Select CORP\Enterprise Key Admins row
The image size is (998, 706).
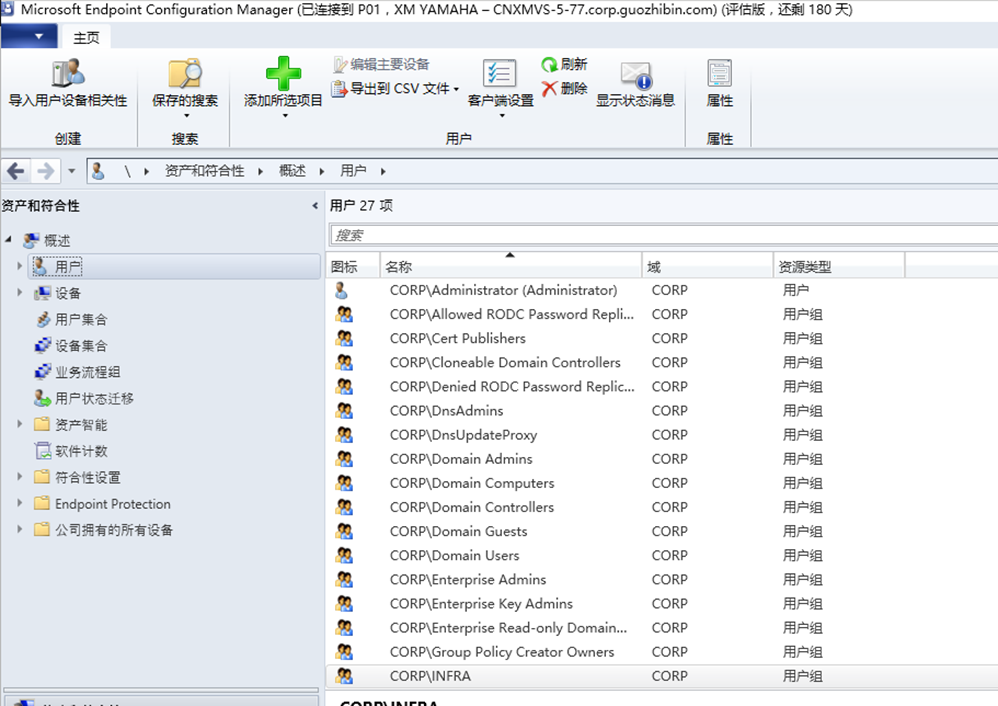coord(662,604)
